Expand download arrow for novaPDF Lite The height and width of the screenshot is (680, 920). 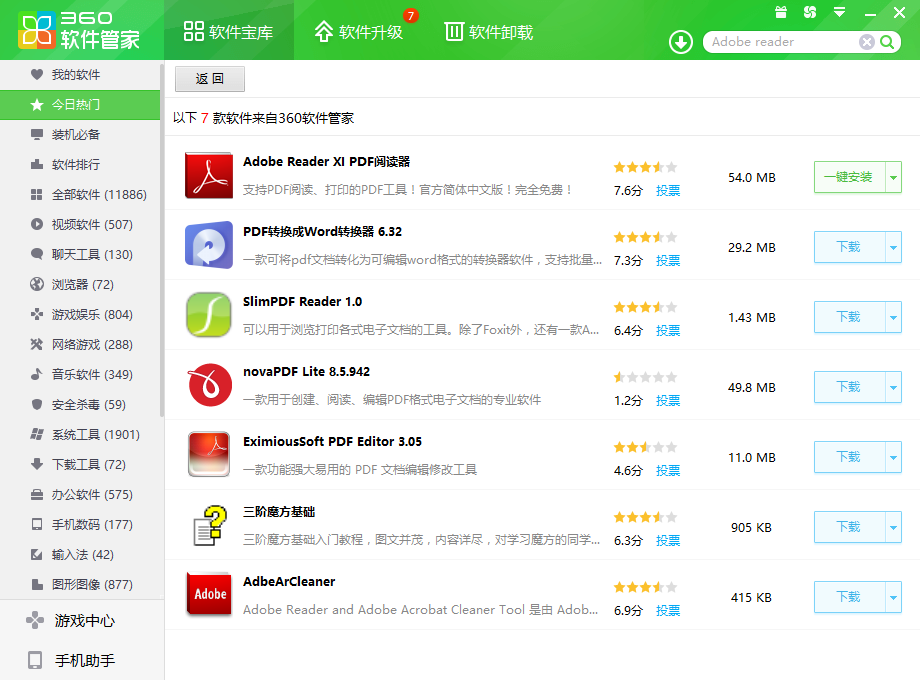[893, 387]
